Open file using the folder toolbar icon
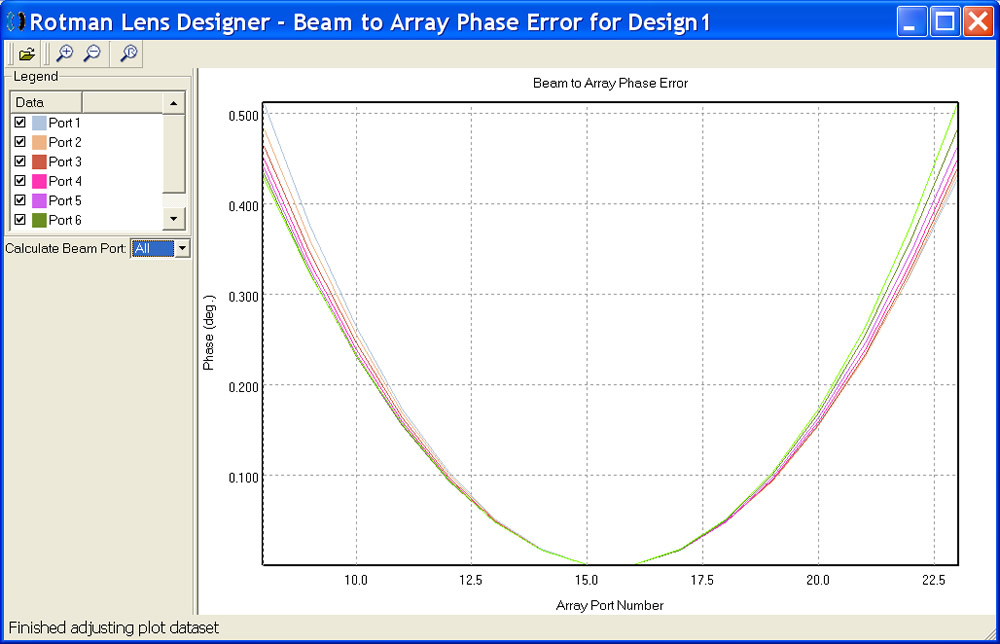The image size is (1000, 644). (26, 54)
